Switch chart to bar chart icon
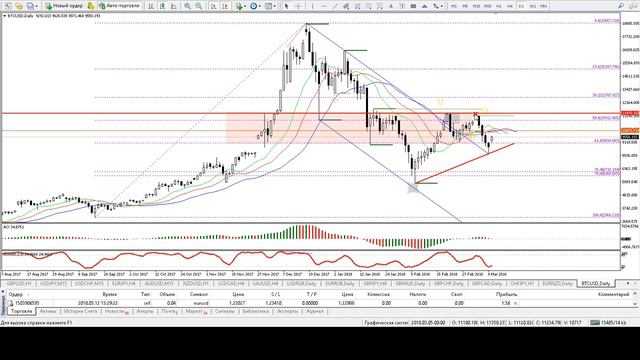 coord(151,6)
